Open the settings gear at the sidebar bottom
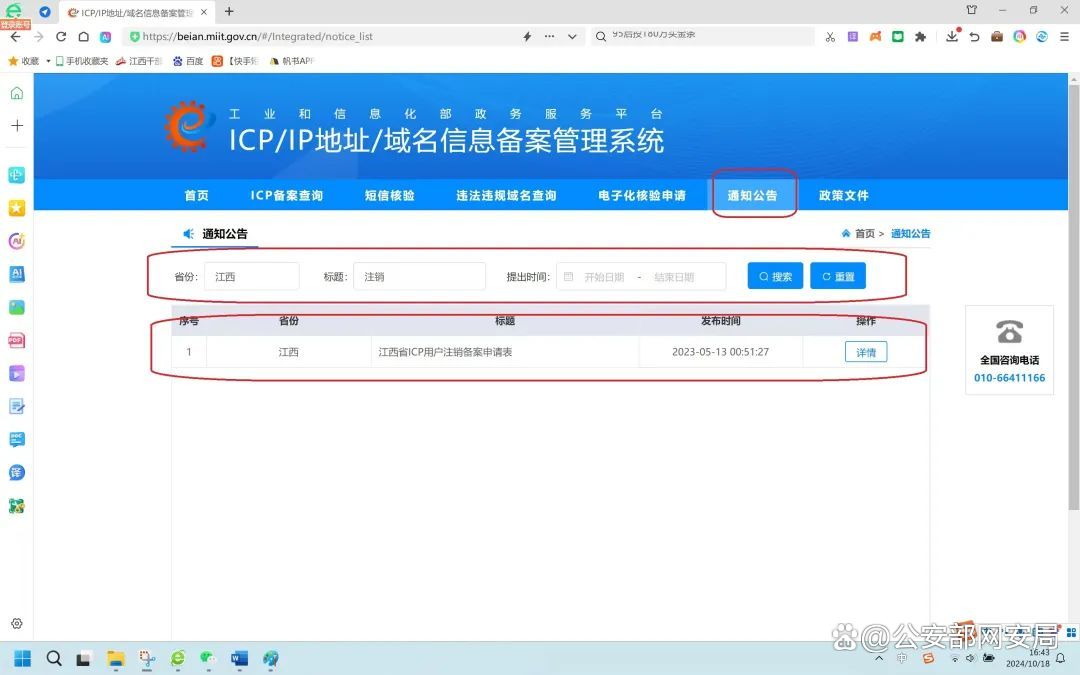1080x675 pixels. [x=15, y=622]
